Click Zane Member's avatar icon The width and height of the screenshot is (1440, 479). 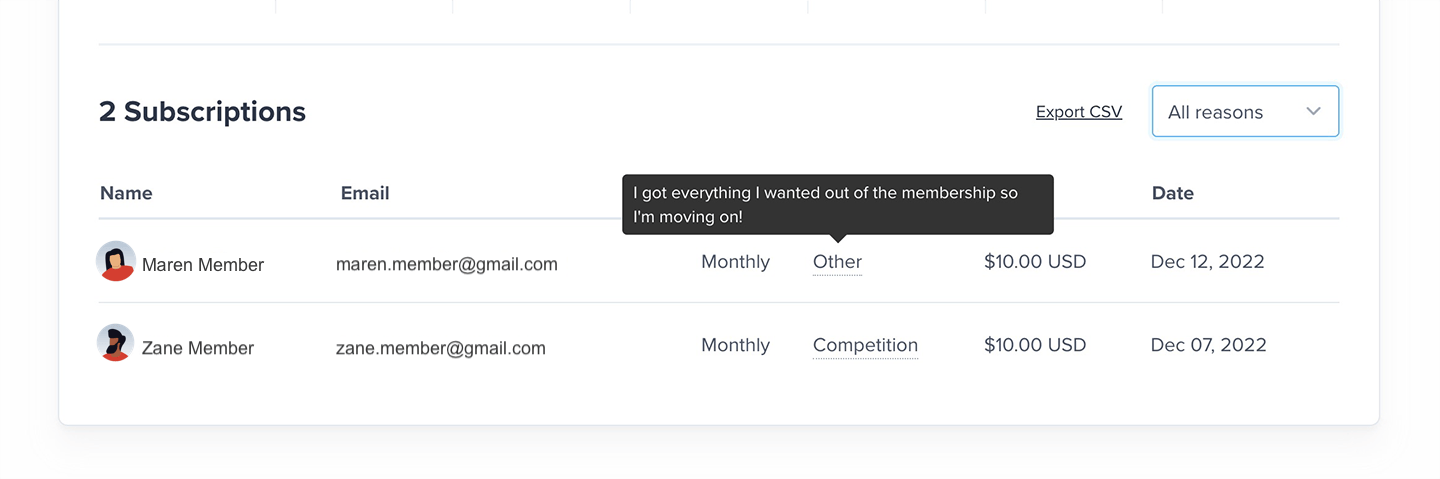click(x=116, y=344)
